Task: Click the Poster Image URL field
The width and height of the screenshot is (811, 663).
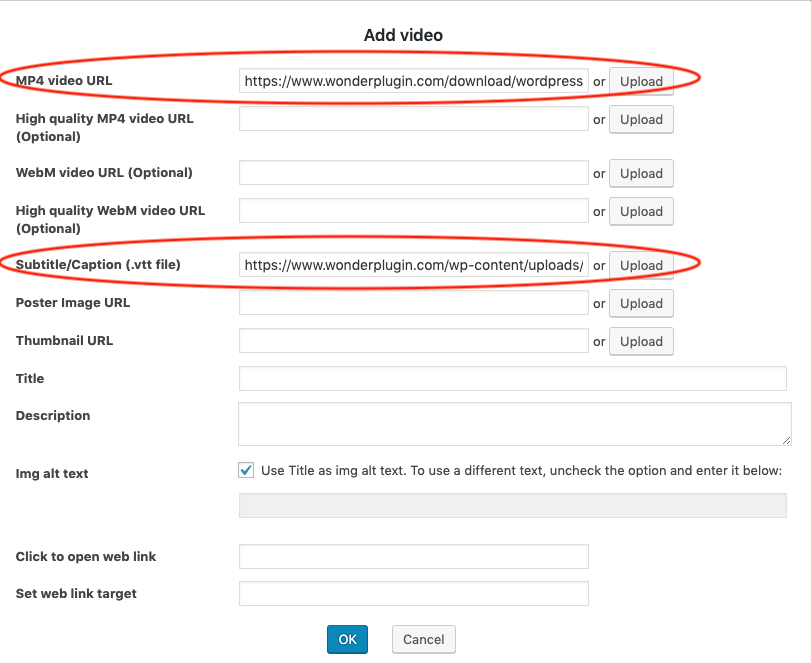Action: click(x=413, y=303)
